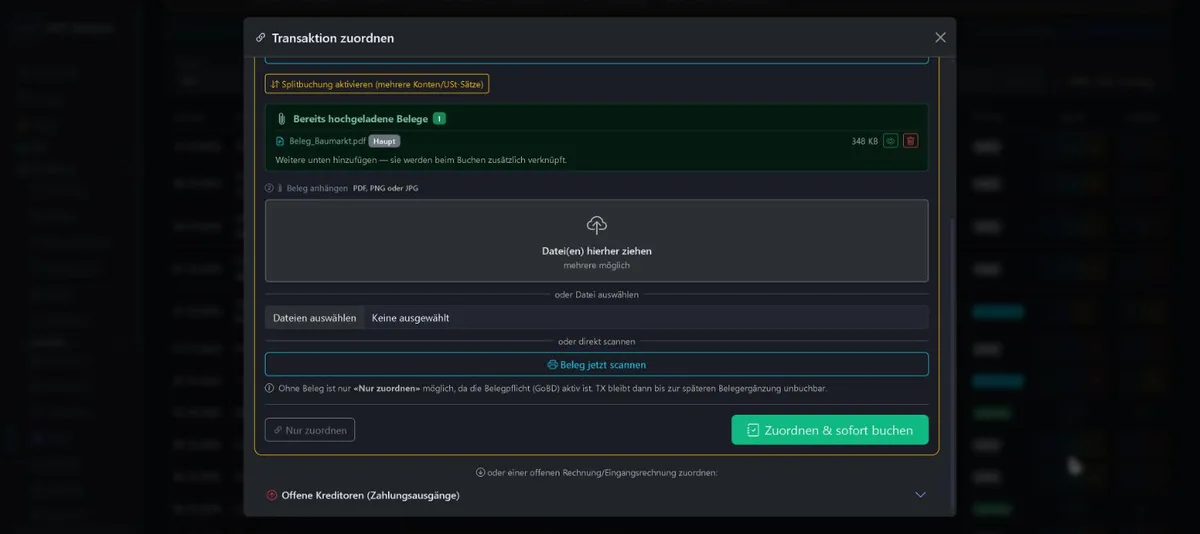The image size is (1200, 534).
Task: Expand Offene Kreditoren section chevron
Action: click(x=921, y=495)
